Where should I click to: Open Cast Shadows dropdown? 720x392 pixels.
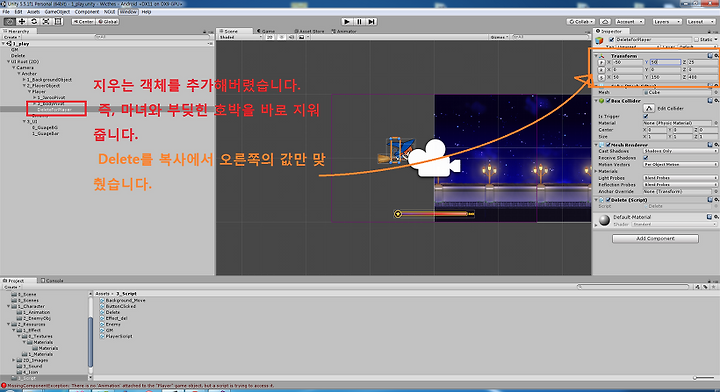point(680,151)
